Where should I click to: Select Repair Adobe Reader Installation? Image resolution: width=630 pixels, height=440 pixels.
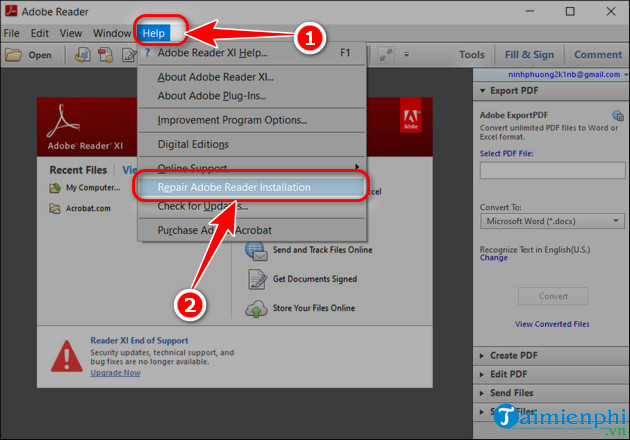point(252,187)
